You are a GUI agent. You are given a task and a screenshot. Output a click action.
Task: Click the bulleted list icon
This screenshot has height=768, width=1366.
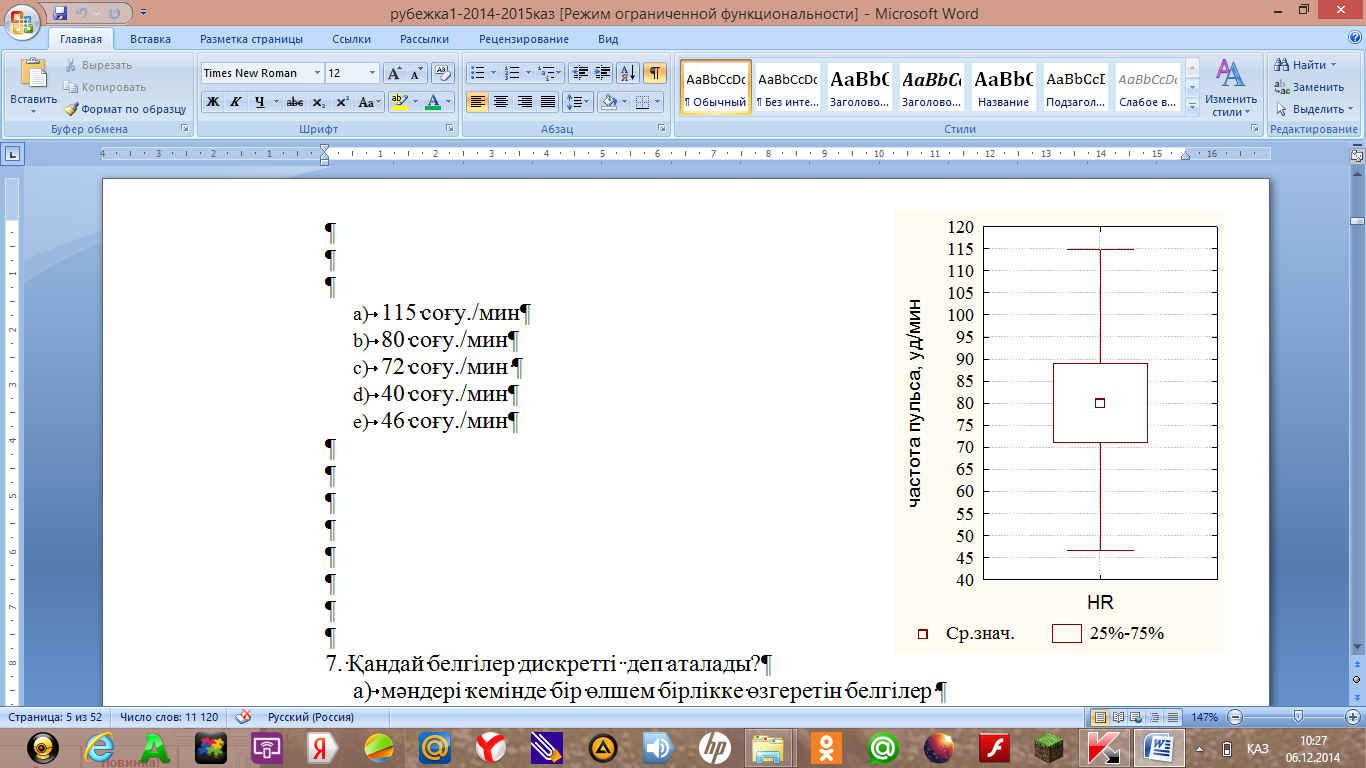click(478, 73)
